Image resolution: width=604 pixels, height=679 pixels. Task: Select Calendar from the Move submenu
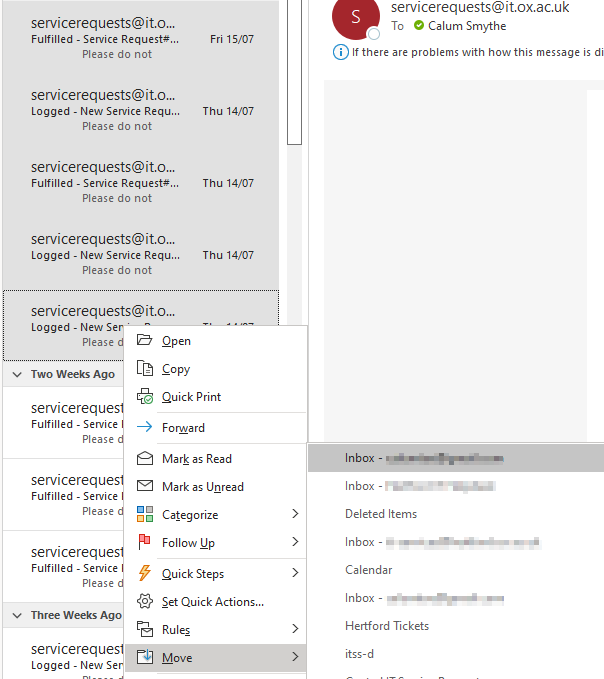(x=369, y=570)
